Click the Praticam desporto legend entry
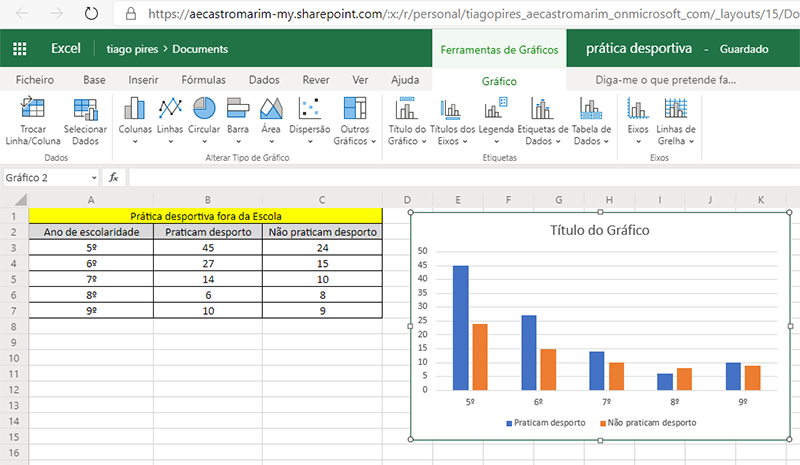This screenshot has height=465, width=800. pyautogui.click(x=546, y=423)
